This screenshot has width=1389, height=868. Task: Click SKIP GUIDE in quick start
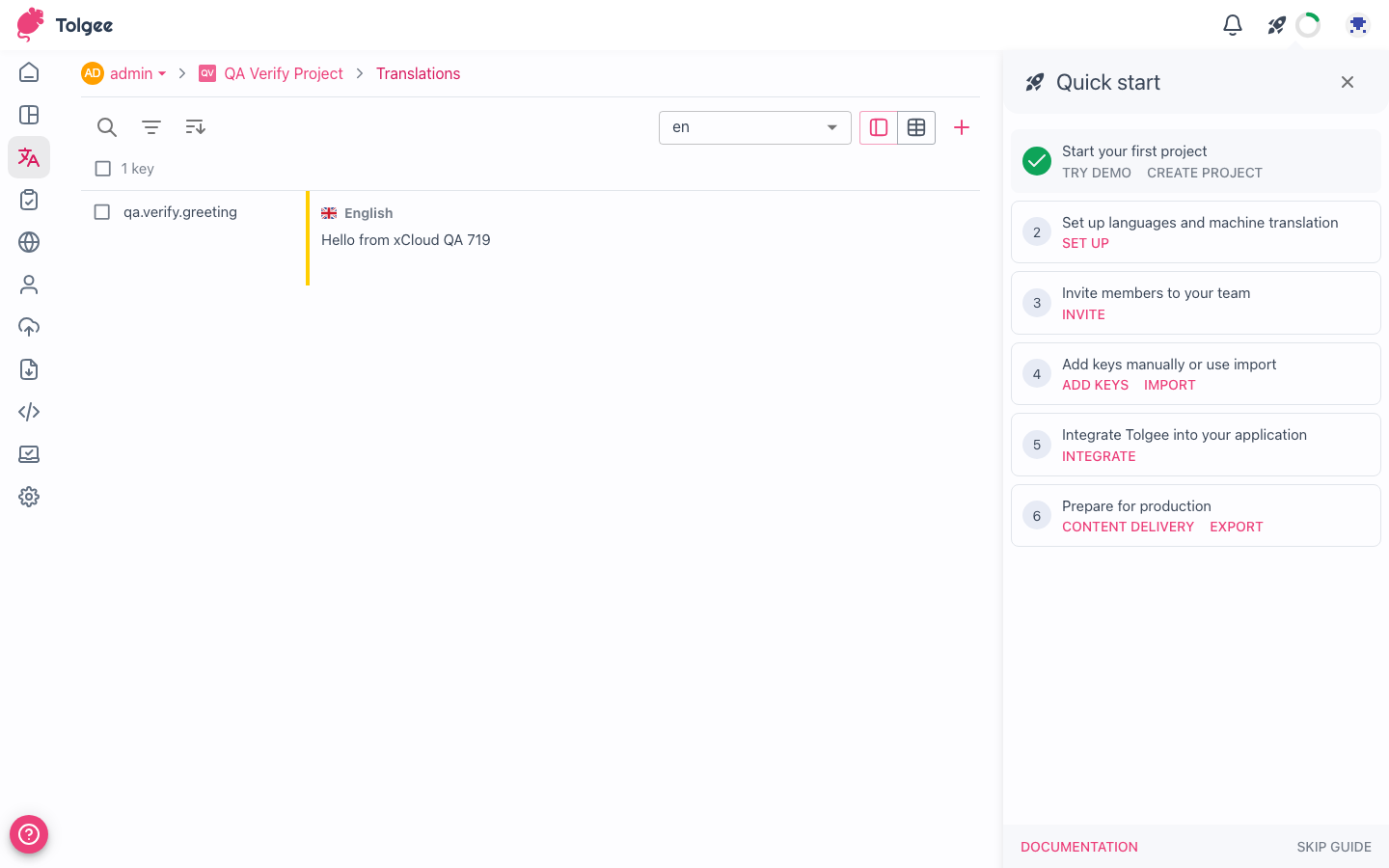coord(1334,847)
